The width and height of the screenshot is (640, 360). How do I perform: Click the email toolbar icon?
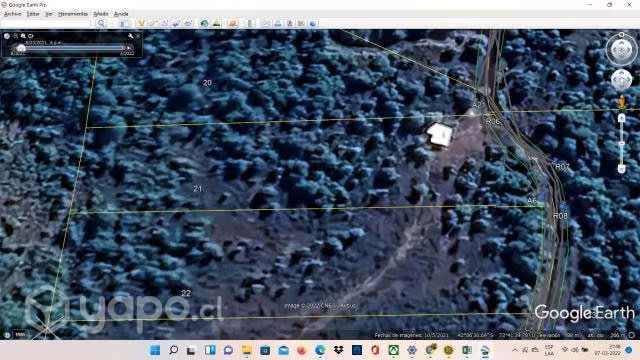266,24
